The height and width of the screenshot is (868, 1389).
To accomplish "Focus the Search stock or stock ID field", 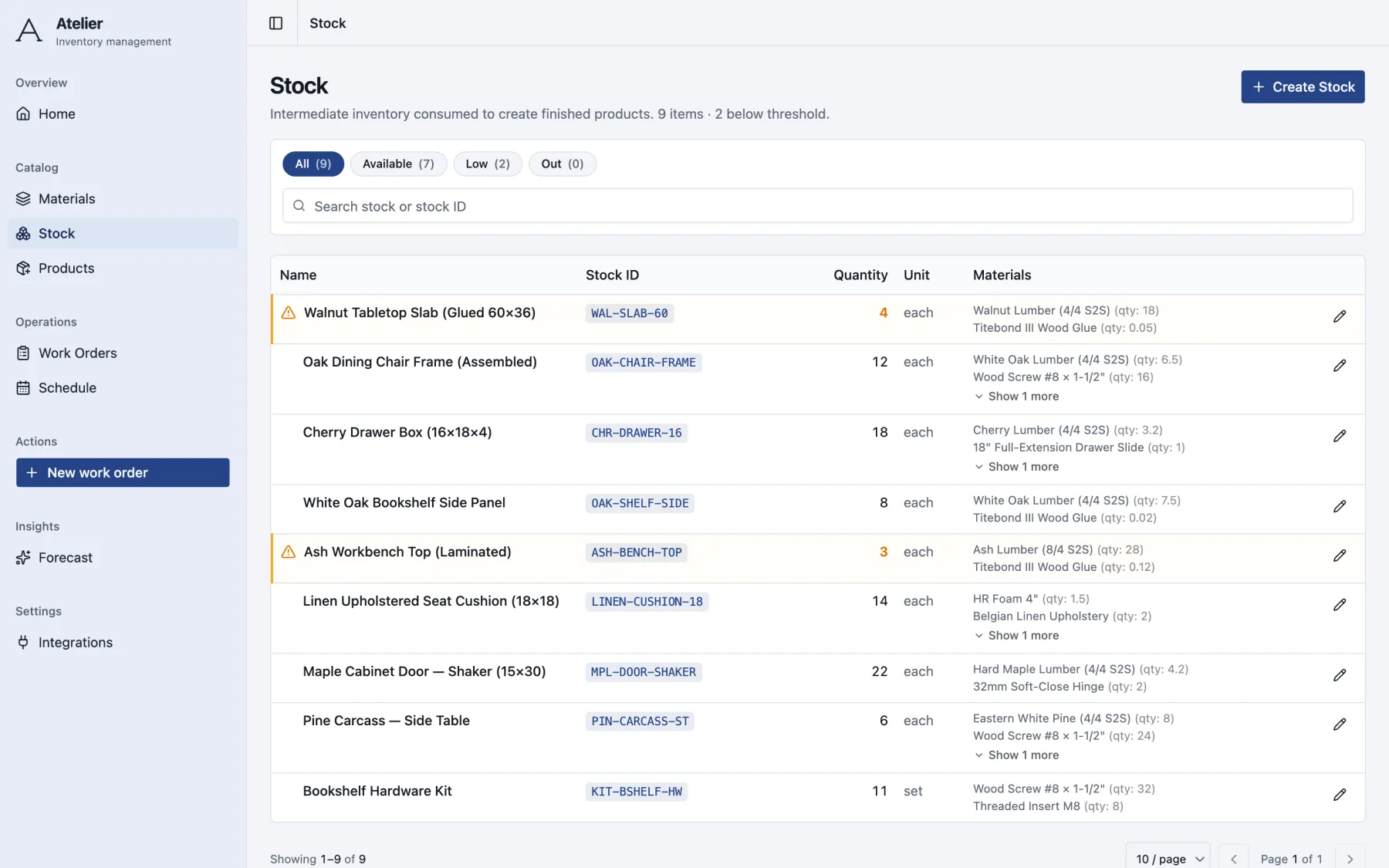I will coord(817,206).
